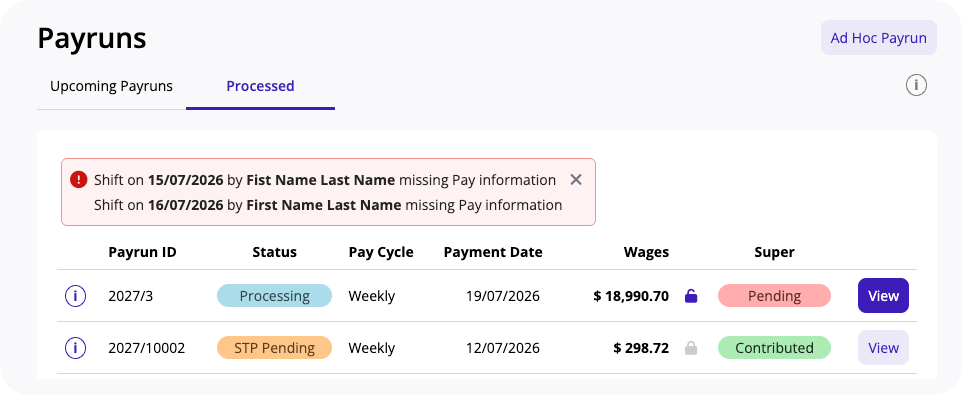Open info icon for payrun 2027/3
This screenshot has height=395, width=962.
(75, 296)
